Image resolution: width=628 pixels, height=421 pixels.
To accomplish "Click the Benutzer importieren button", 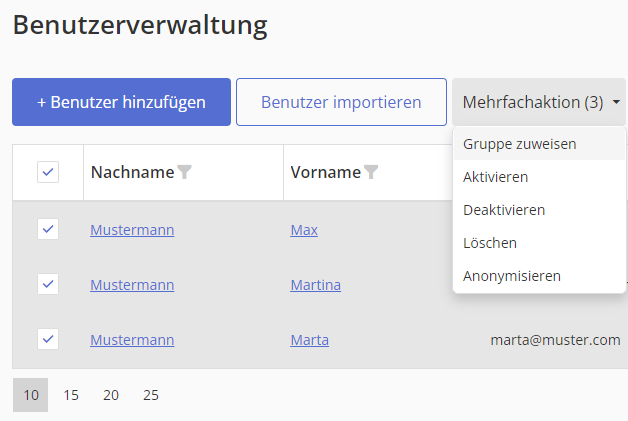I will pyautogui.click(x=341, y=102).
